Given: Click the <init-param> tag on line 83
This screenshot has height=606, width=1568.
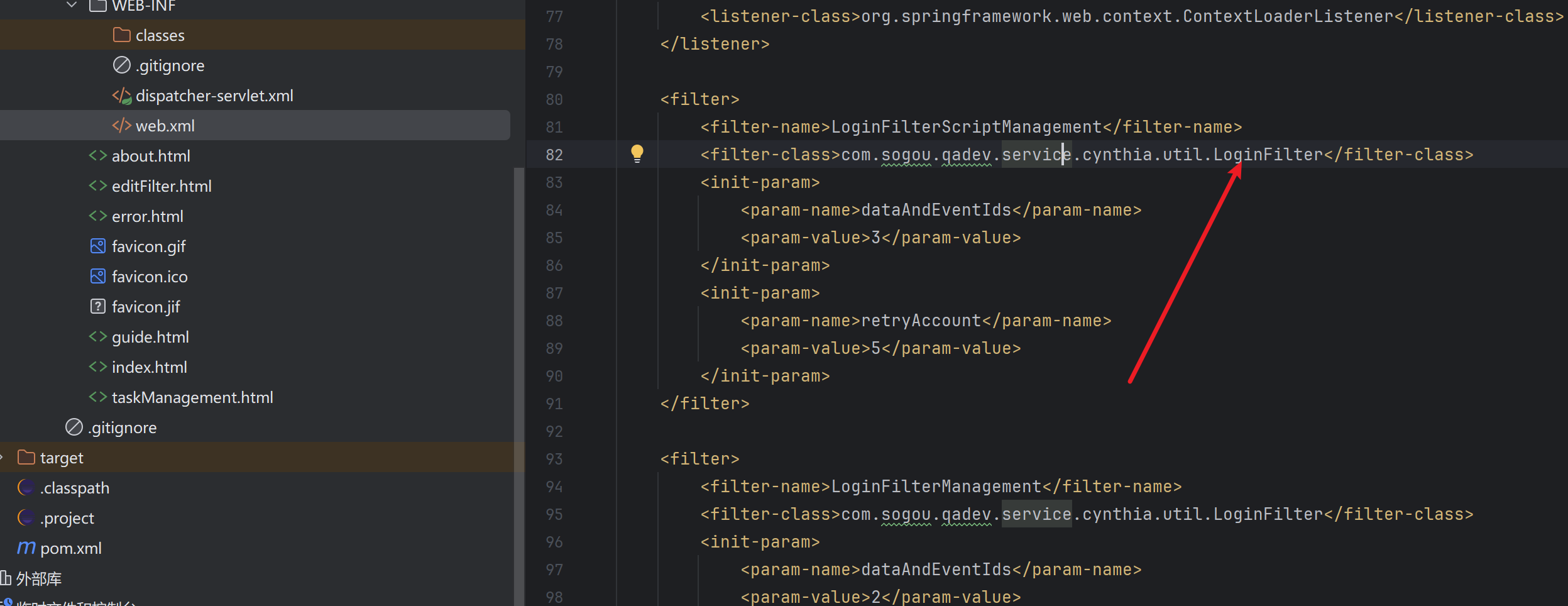Looking at the screenshot, I should coord(760,182).
